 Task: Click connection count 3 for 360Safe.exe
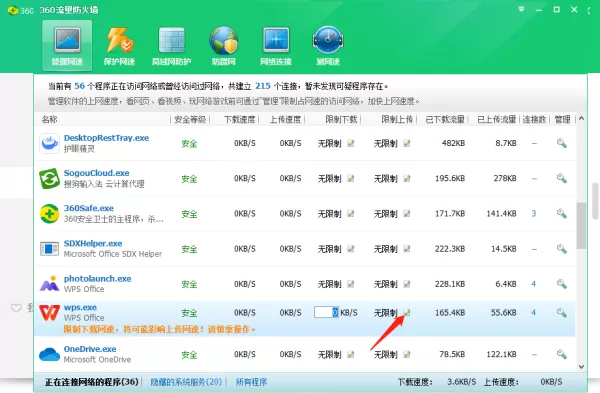coord(534,214)
